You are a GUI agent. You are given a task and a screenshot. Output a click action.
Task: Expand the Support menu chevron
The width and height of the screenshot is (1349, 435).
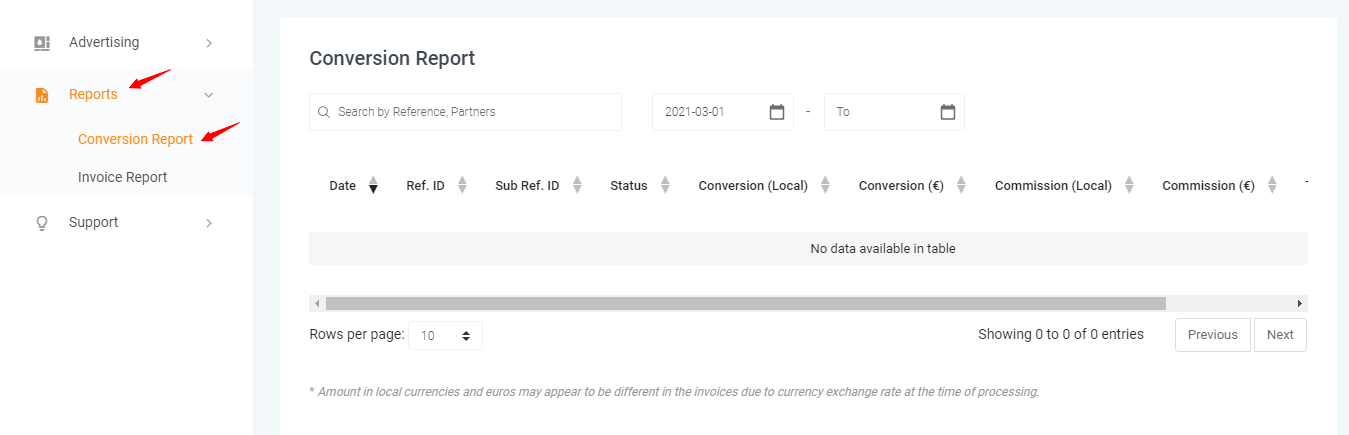pos(209,223)
